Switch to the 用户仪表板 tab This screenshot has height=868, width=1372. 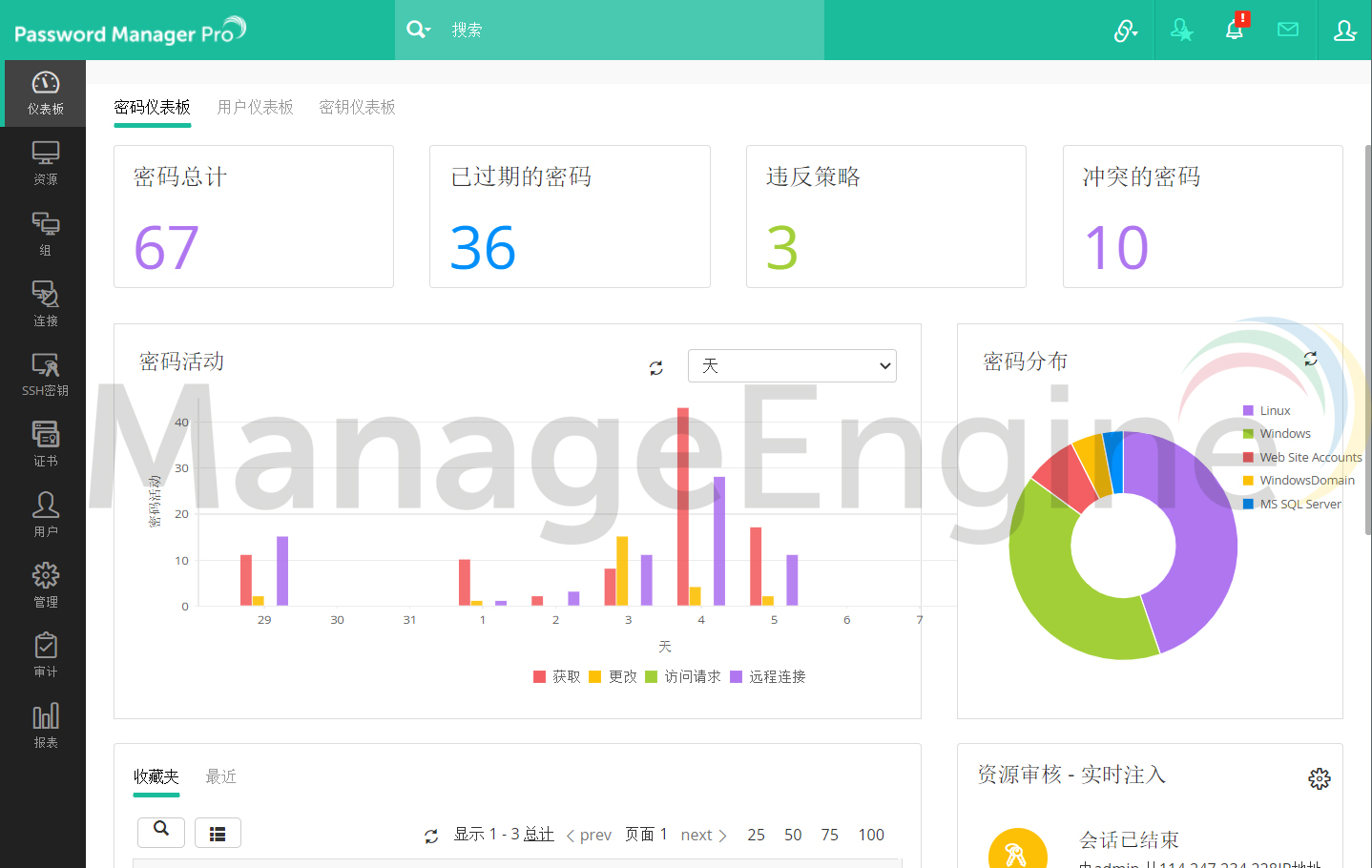tap(256, 107)
